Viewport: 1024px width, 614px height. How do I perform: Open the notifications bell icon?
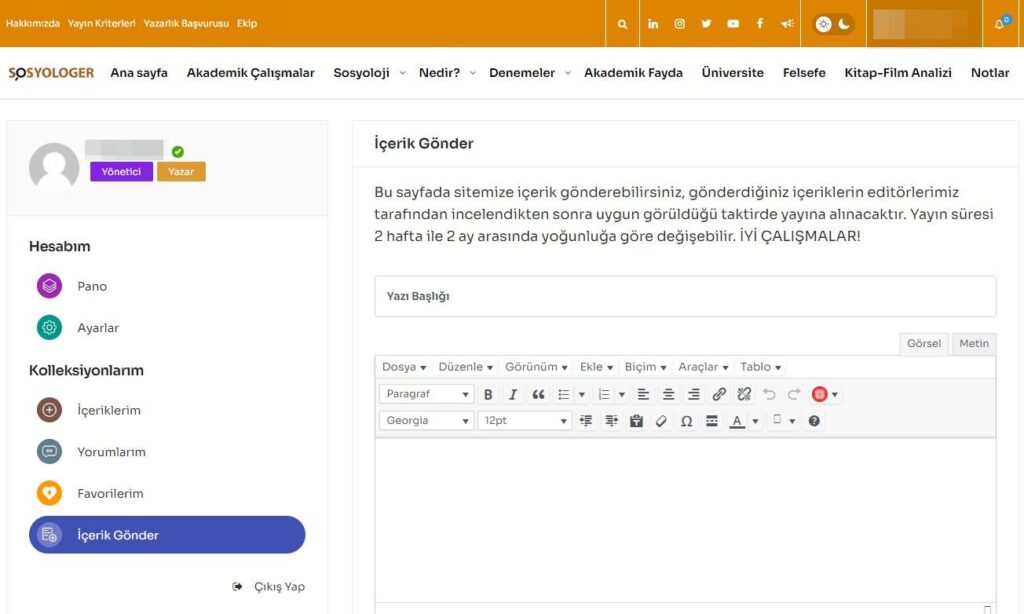[999, 24]
